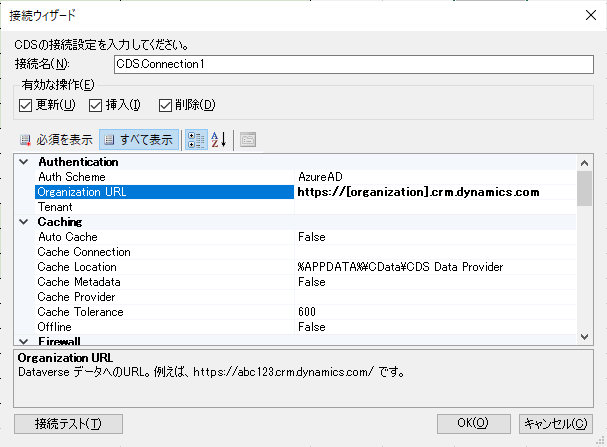607x447 pixels.
Task: Sort properties alphabetically with the A-Z icon
Action: (219, 140)
